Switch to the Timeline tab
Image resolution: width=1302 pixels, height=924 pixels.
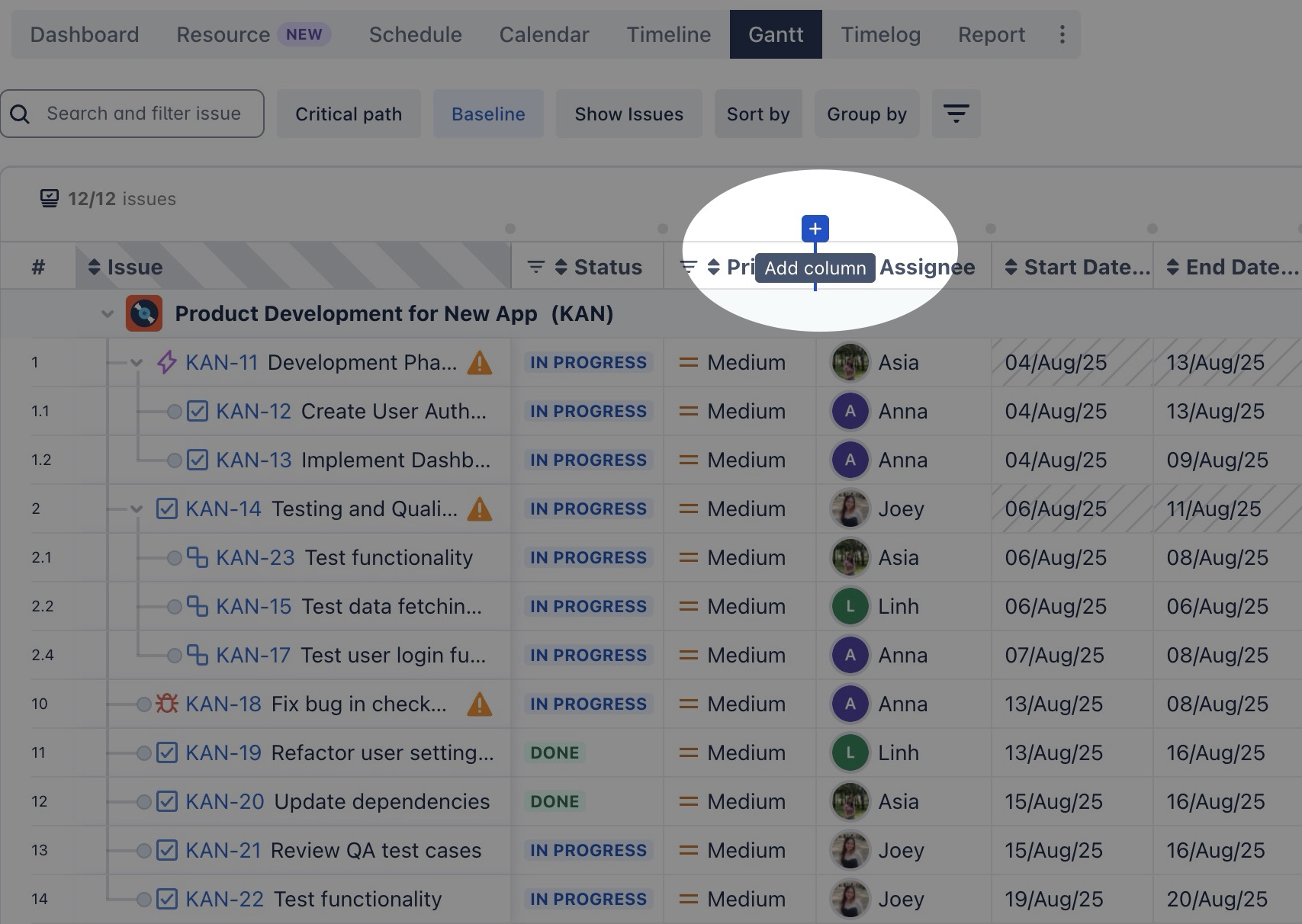[668, 34]
